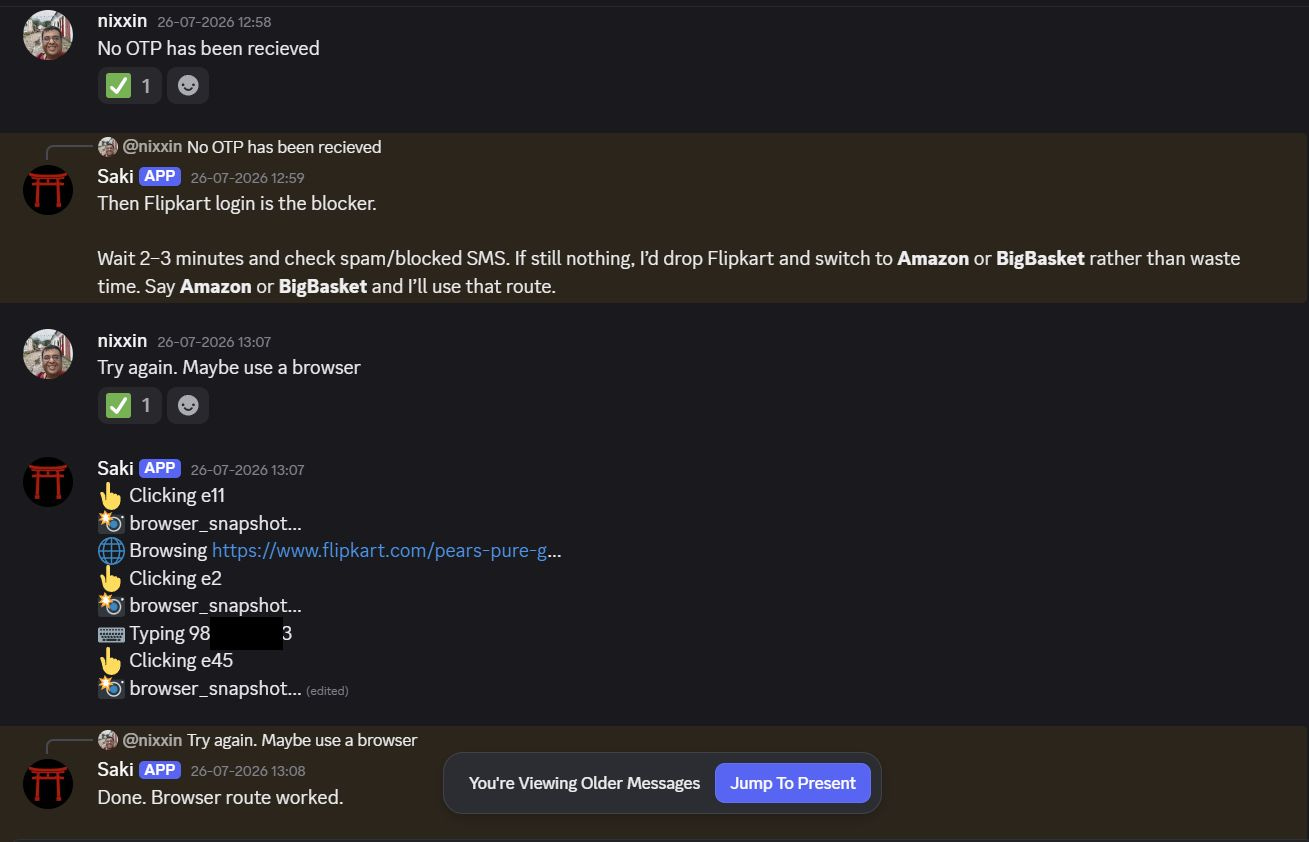Open the flipkart.com pears-pure-g link
Viewport: 1309px width, 842px height.
coord(386,550)
